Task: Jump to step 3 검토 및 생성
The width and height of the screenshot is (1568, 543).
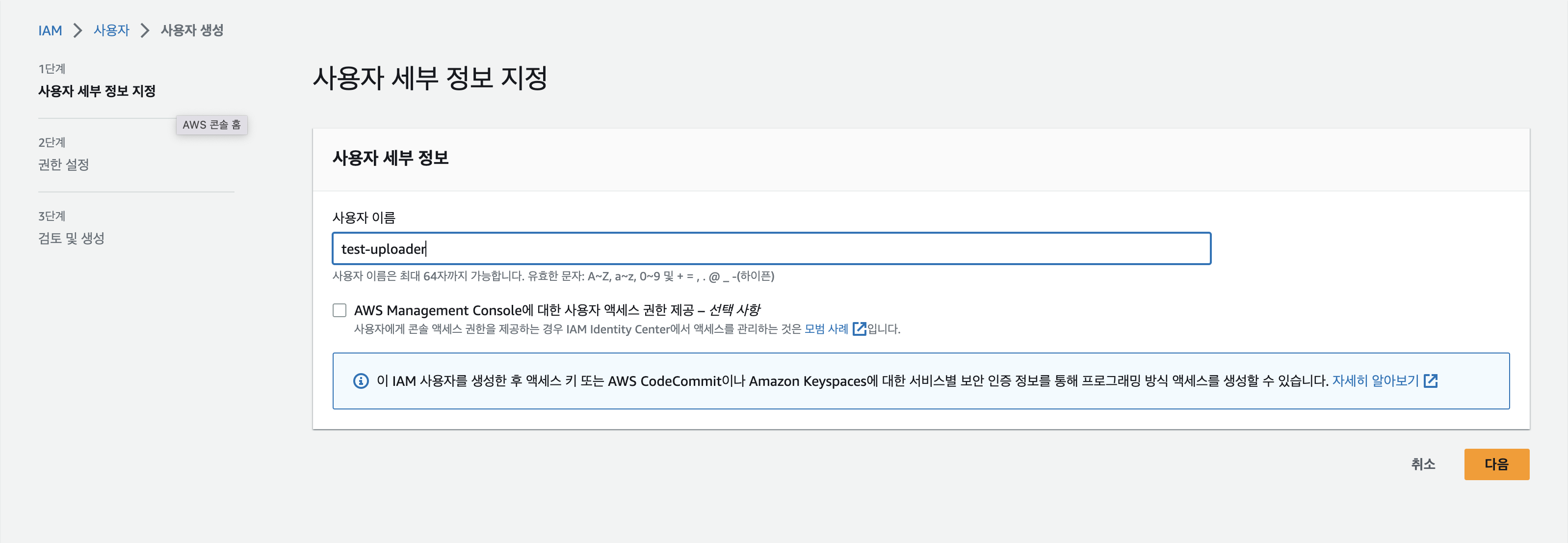Action: (x=71, y=238)
